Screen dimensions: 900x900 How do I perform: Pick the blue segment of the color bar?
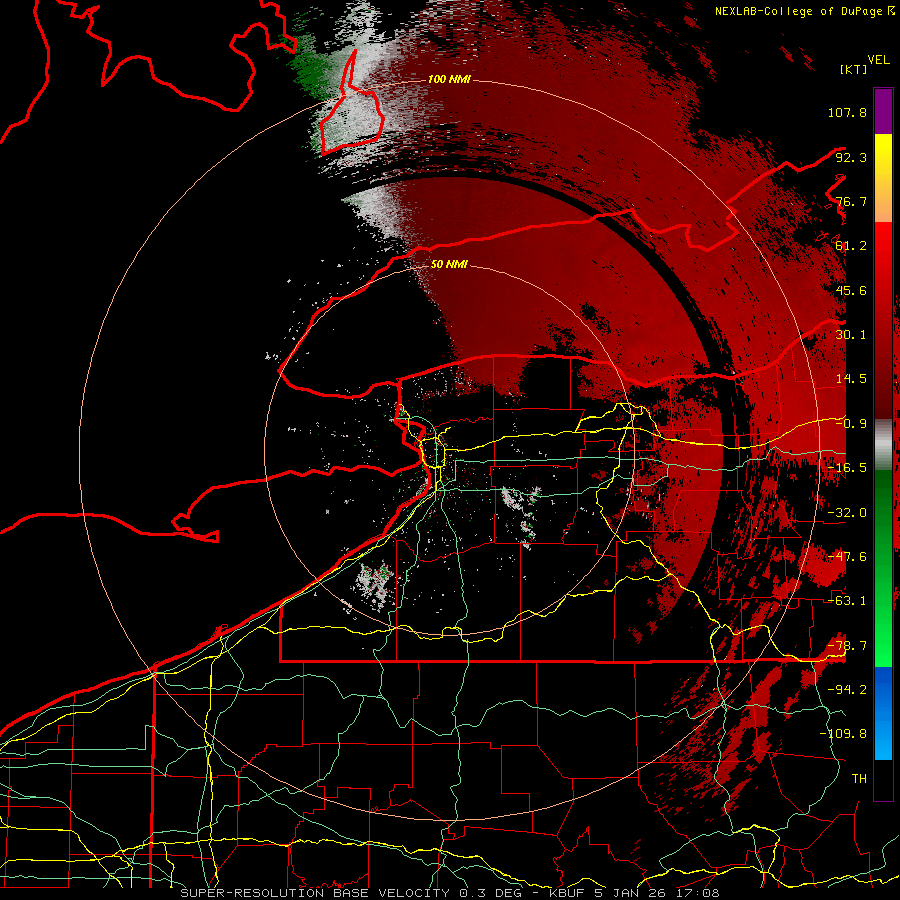click(x=883, y=712)
